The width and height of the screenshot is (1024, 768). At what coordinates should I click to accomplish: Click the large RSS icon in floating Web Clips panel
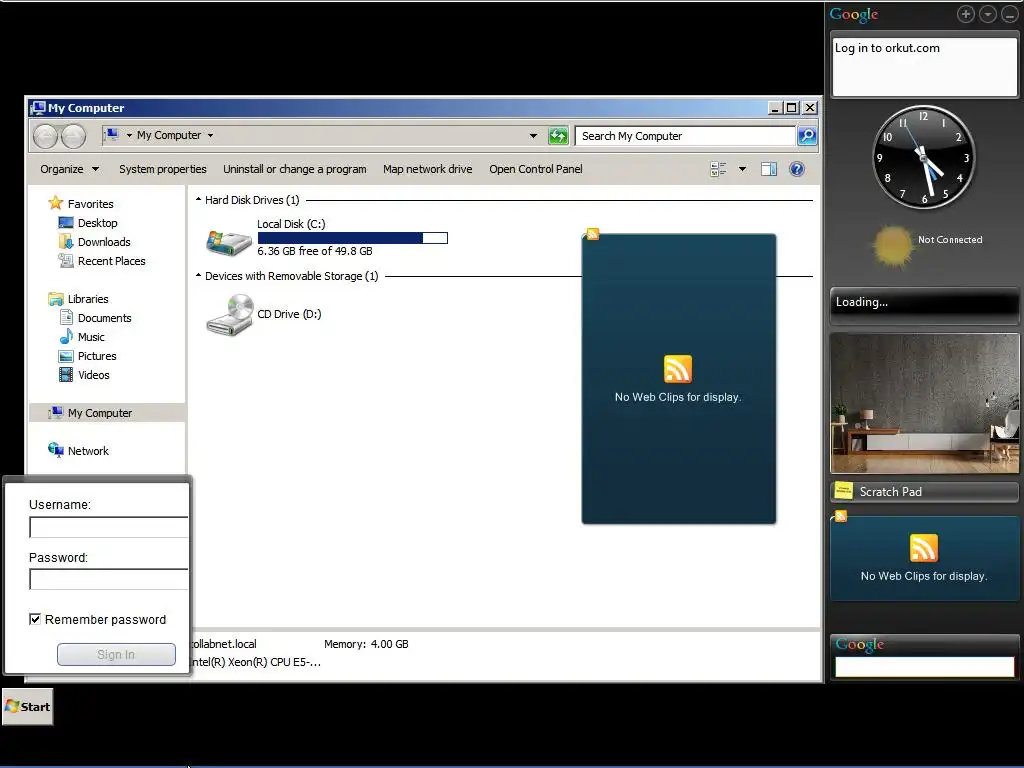678,369
